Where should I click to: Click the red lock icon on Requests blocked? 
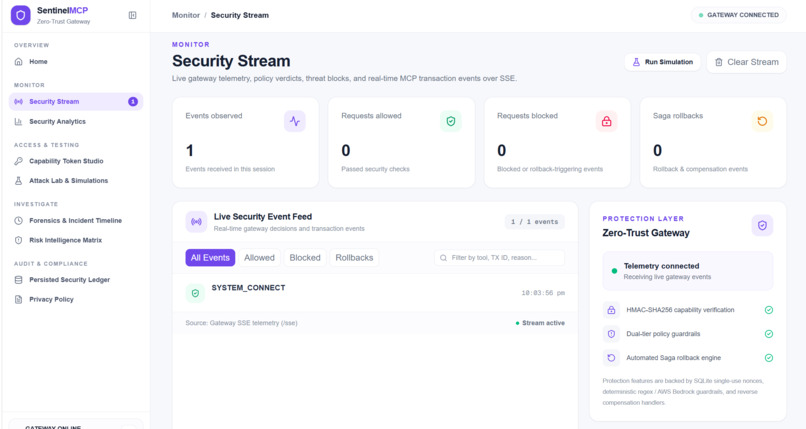[607, 121]
